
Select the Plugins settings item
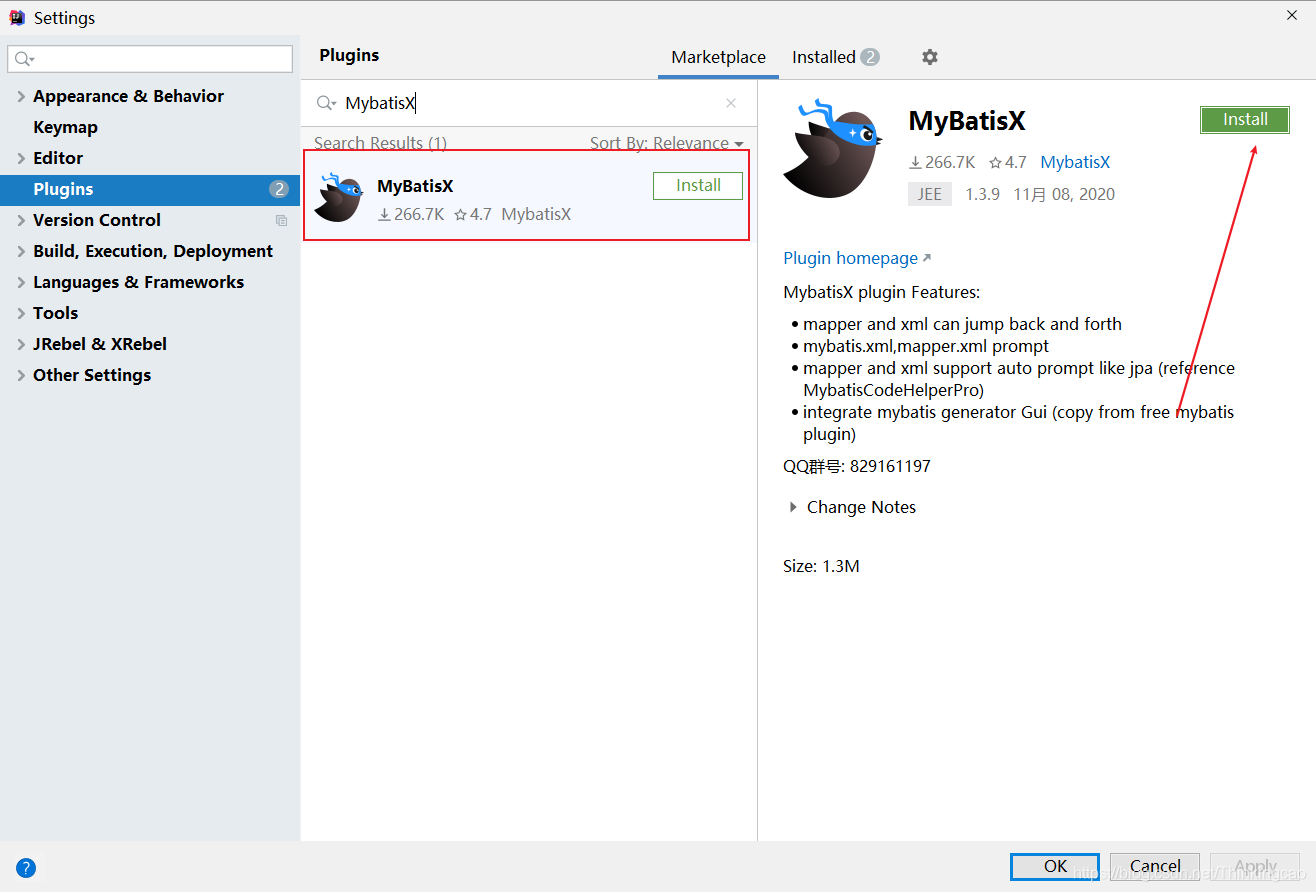click(x=150, y=189)
